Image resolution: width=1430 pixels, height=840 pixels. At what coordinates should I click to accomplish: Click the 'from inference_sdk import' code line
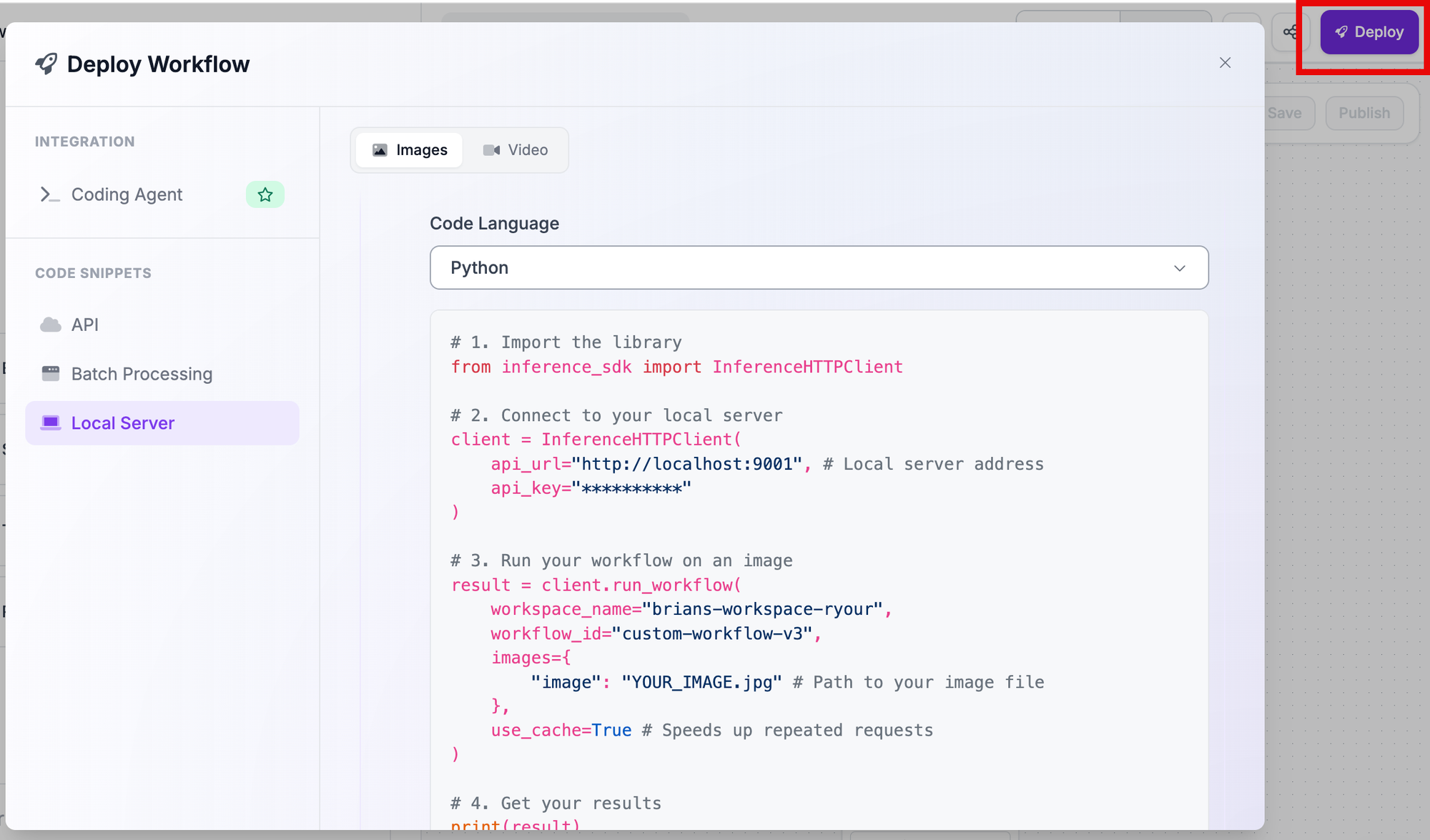(x=676, y=367)
